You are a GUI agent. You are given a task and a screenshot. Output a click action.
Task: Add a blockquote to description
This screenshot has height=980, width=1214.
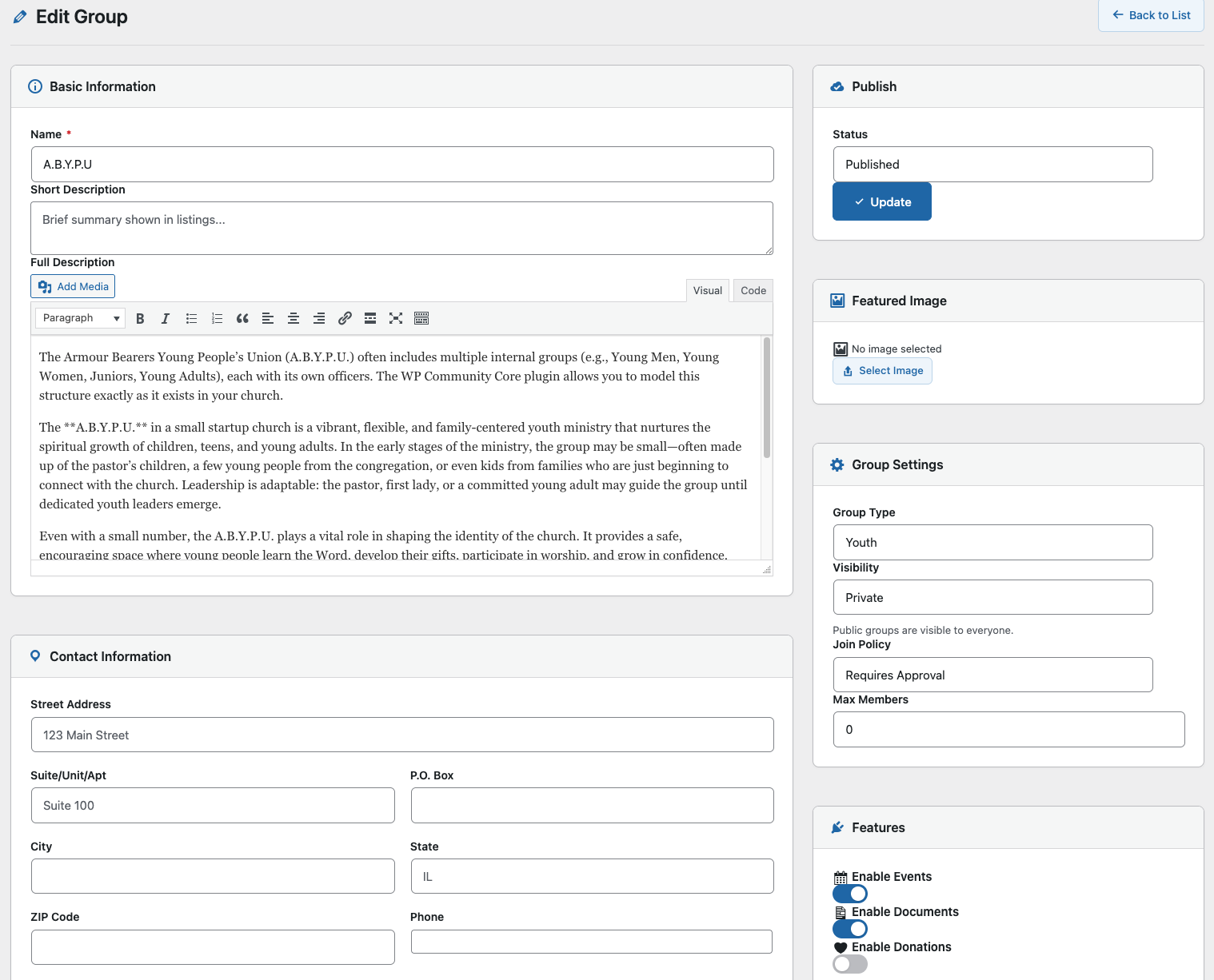tap(242, 318)
